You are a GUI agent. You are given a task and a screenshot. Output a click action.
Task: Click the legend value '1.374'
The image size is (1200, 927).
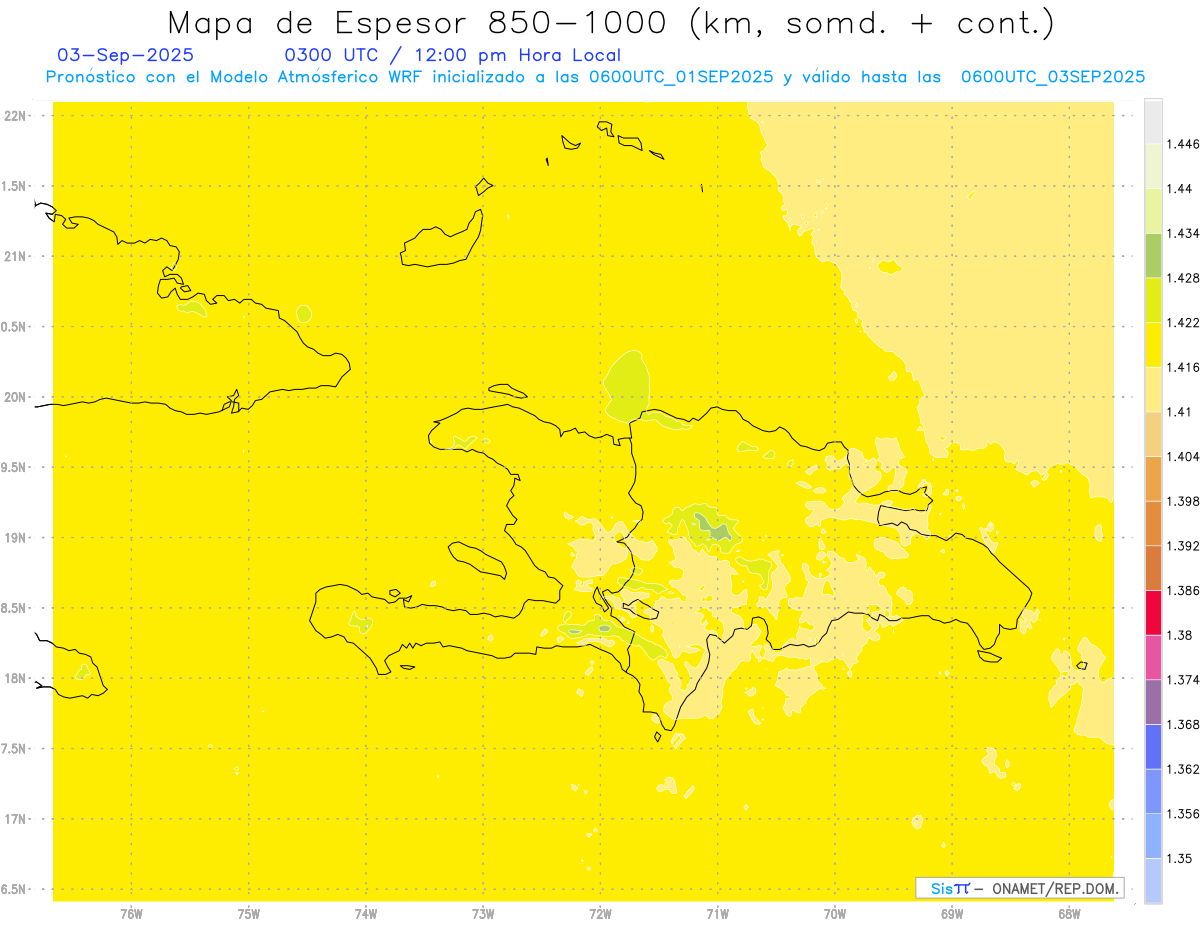[x=1184, y=680]
